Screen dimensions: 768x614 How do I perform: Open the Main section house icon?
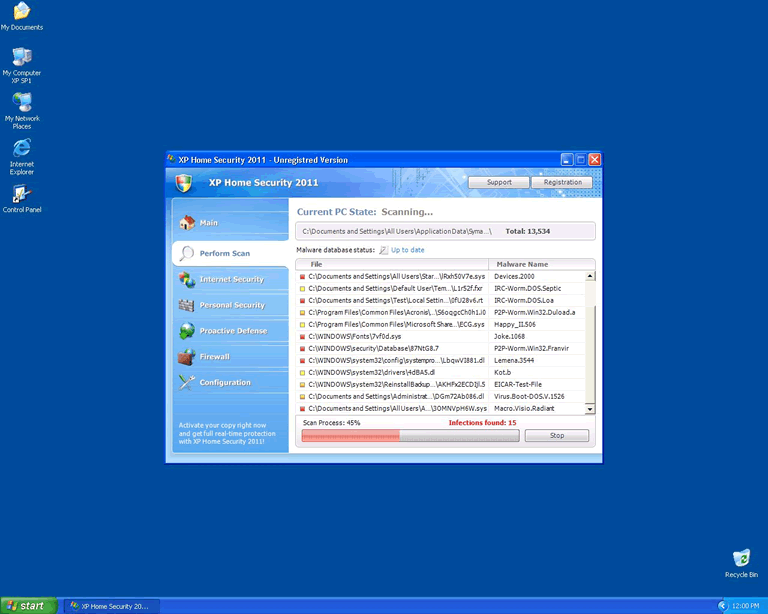click(x=186, y=223)
